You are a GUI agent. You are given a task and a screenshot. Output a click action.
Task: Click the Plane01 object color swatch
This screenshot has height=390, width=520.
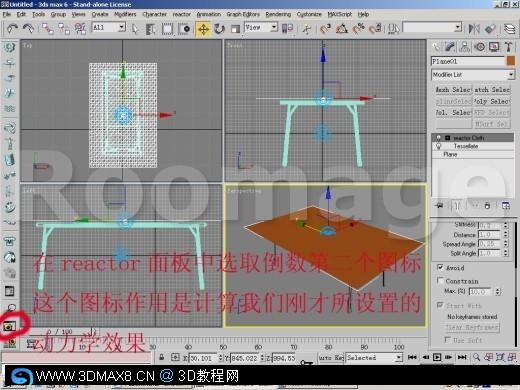[511, 61]
